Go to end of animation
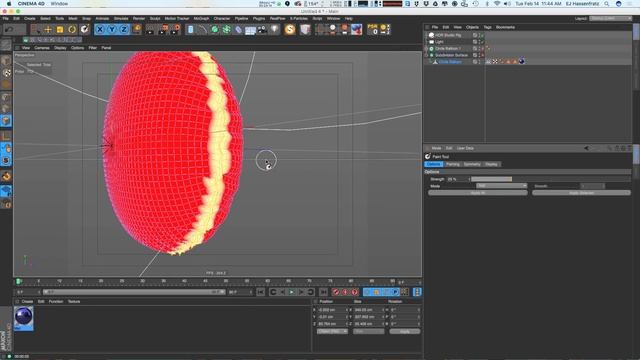 point(323,292)
